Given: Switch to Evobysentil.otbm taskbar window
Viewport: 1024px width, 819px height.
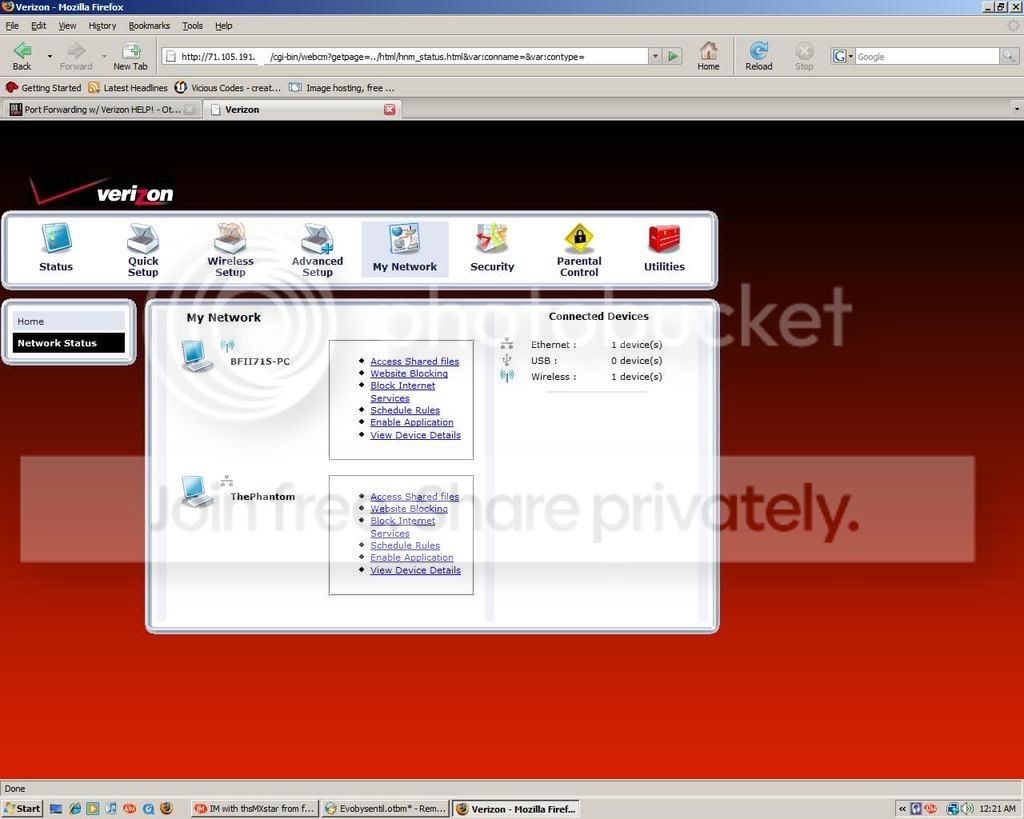Looking at the screenshot, I should click(x=386, y=809).
